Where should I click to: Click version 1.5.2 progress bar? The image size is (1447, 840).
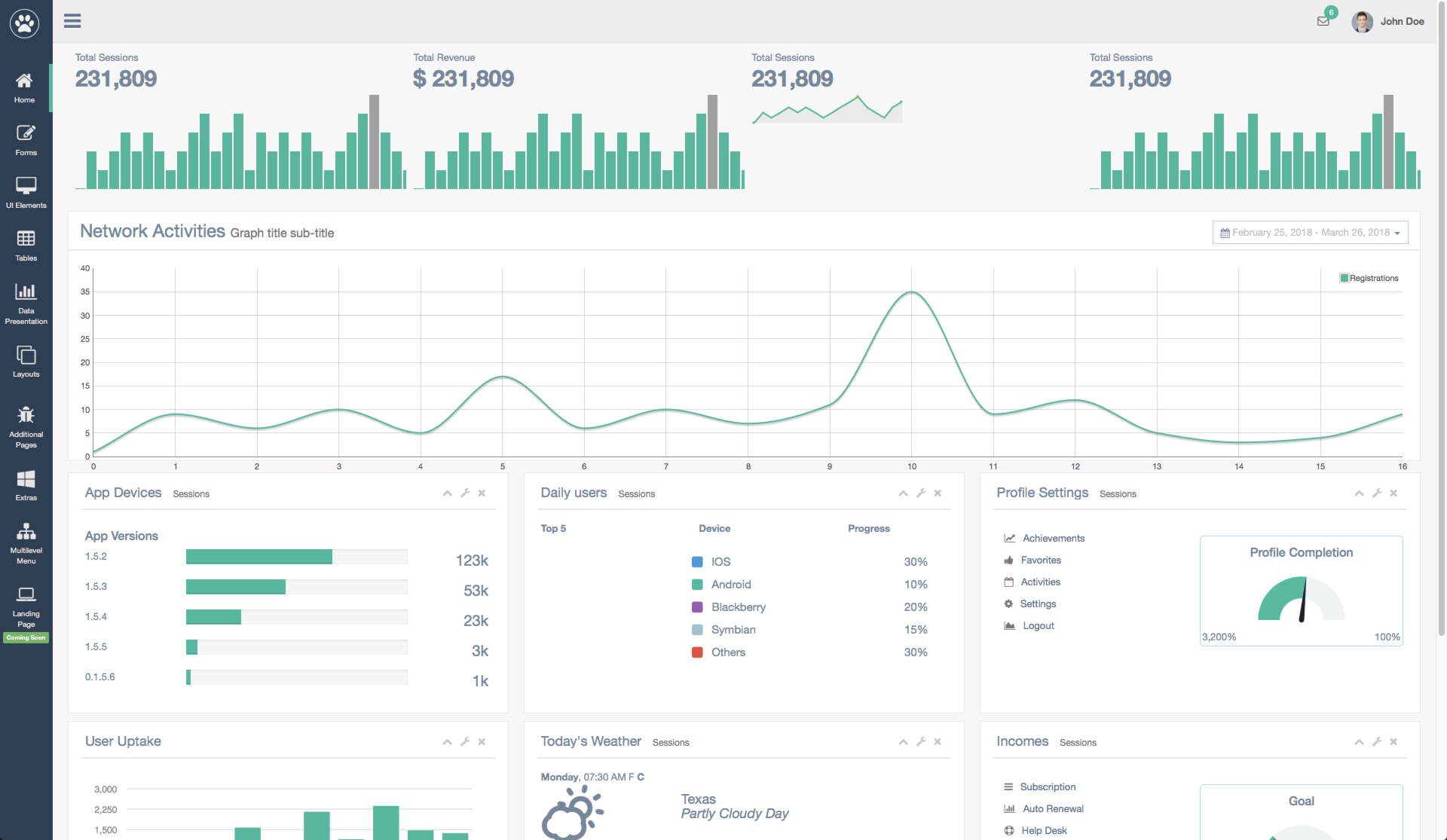(x=297, y=557)
